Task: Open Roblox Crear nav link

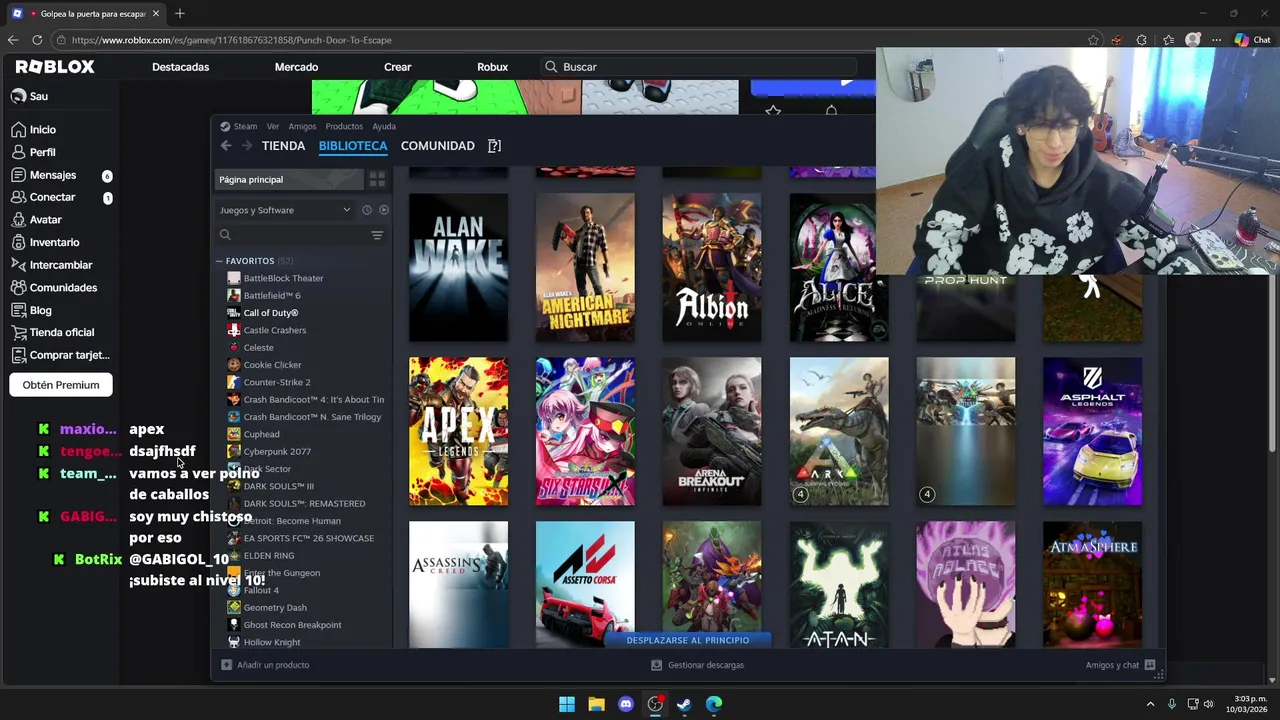Action: pyautogui.click(x=398, y=67)
